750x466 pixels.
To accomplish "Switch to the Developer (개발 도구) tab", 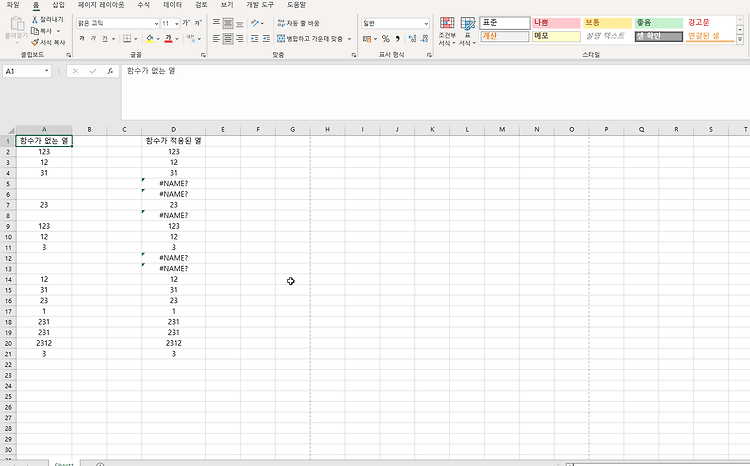I will [260, 5].
